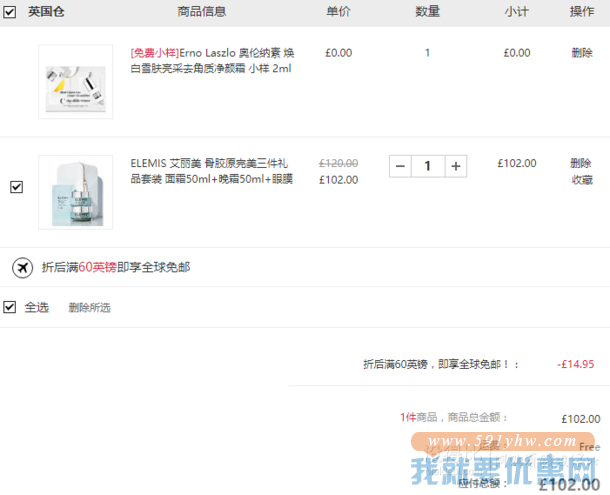This screenshot has width=610, height=495.
Task: Click the 数量 column header
Action: (428, 12)
